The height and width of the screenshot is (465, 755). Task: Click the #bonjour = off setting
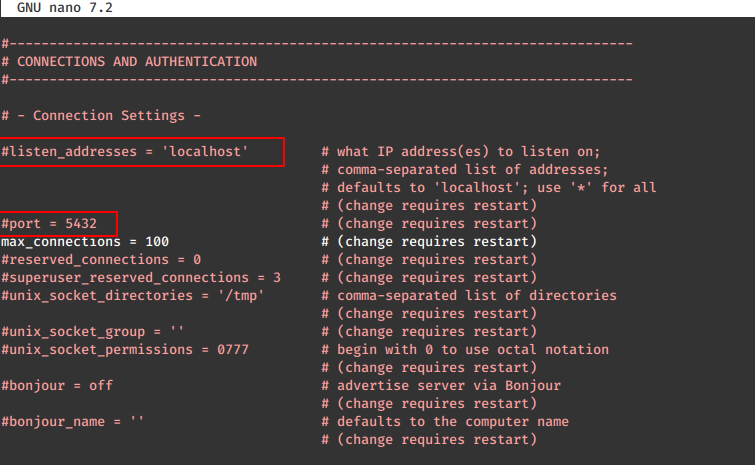(57, 386)
